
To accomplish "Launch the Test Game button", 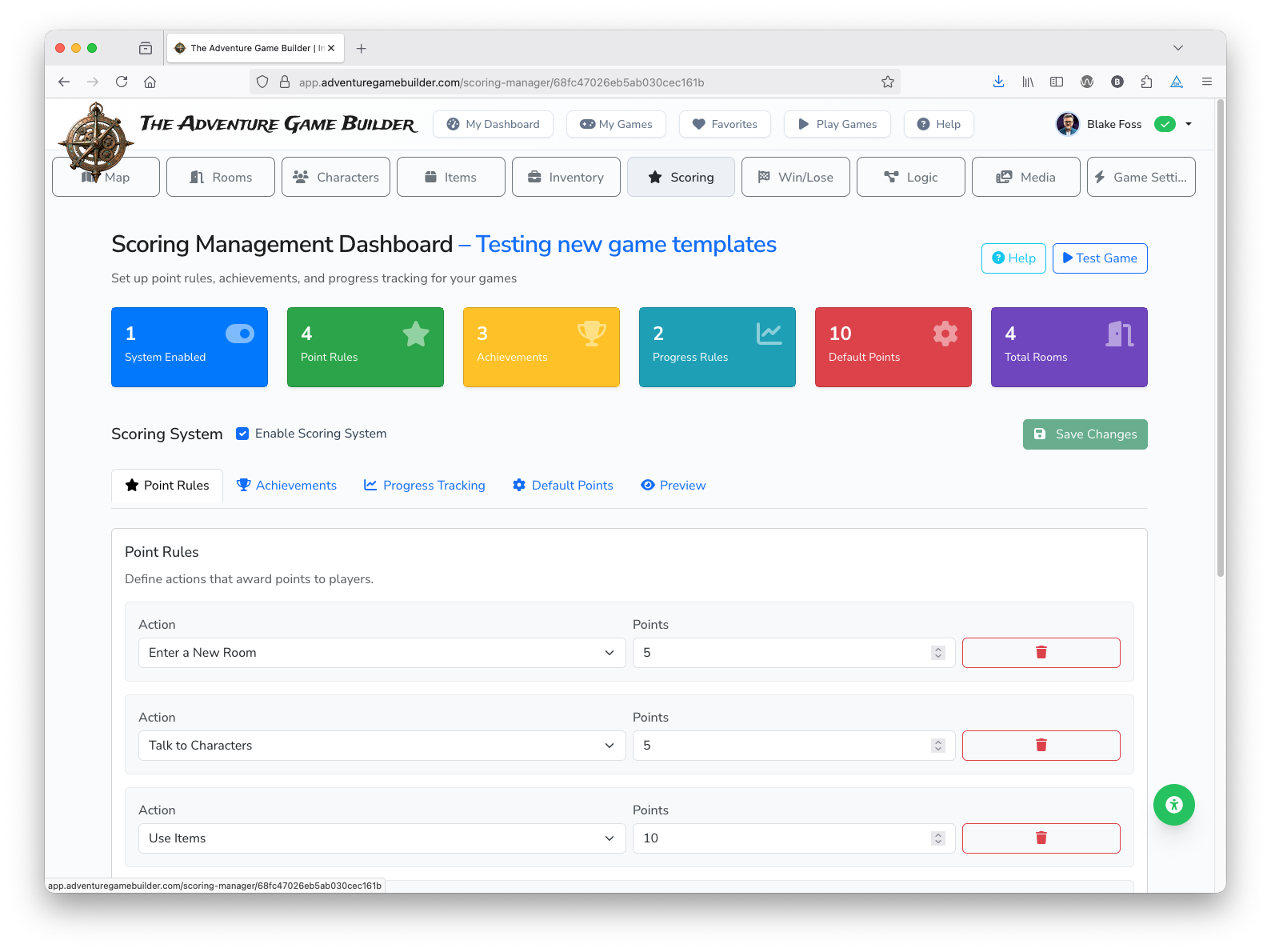I will pos(1099,258).
